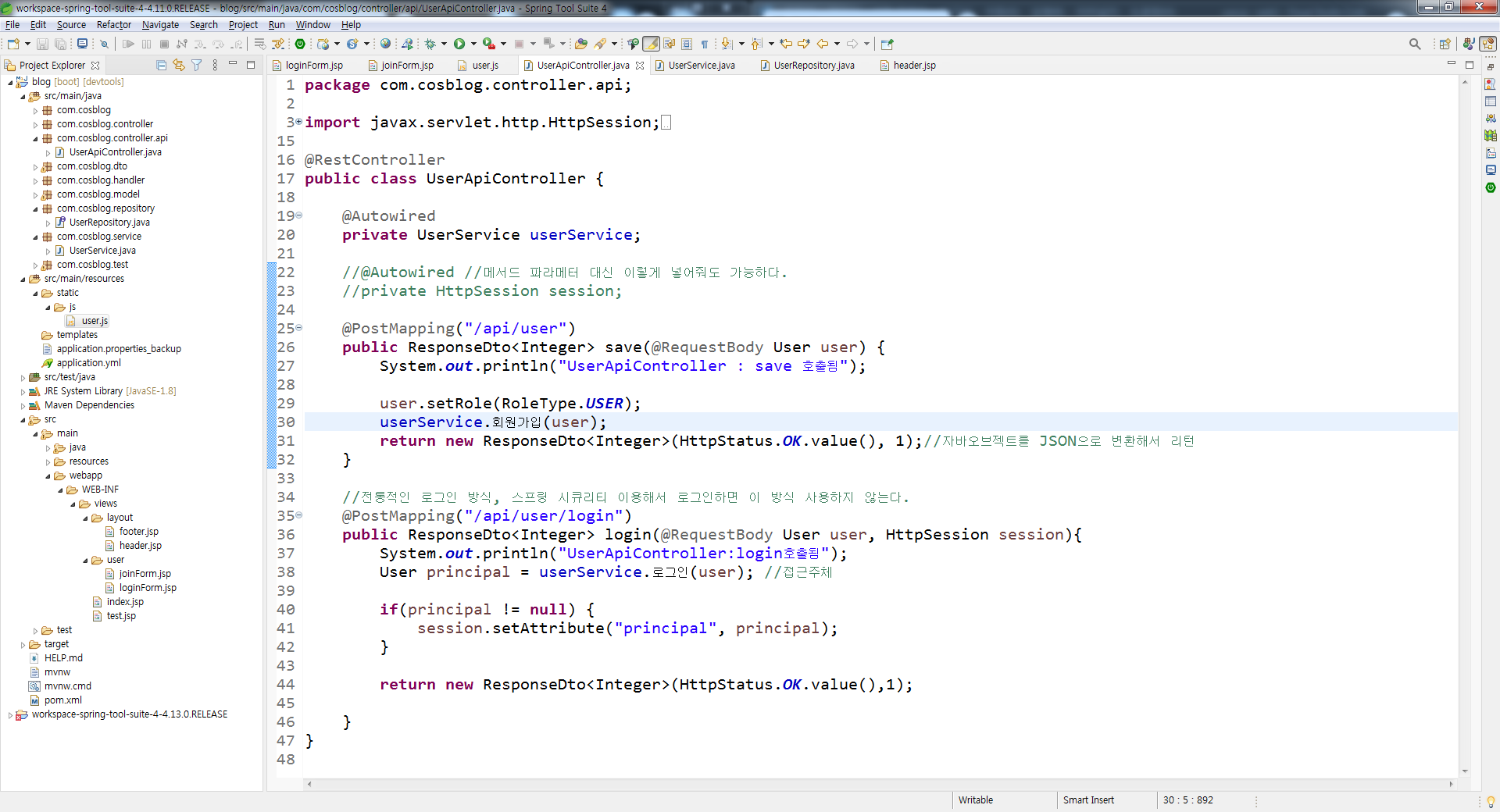Select joinForm.jsp in the tree
This screenshot has width=1500, height=812.
pos(145,574)
